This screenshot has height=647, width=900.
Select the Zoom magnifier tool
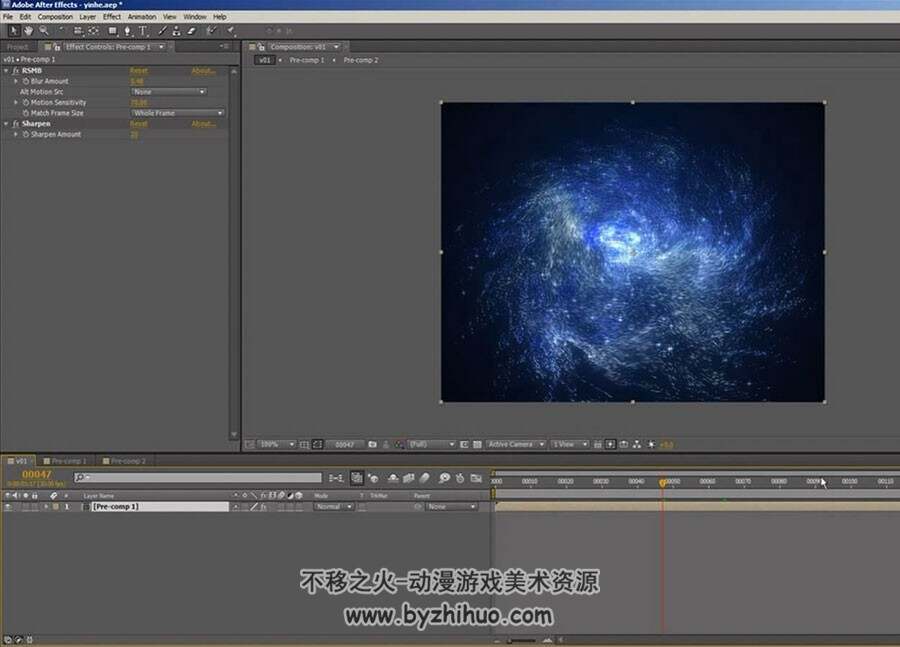44,30
